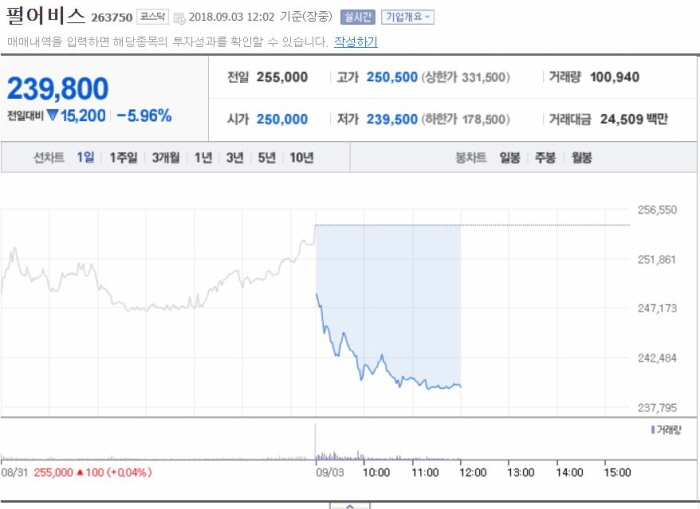Click the 거래량 volume legend marker
Image resolution: width=700 pixels, height=509 pixels.
652,429
